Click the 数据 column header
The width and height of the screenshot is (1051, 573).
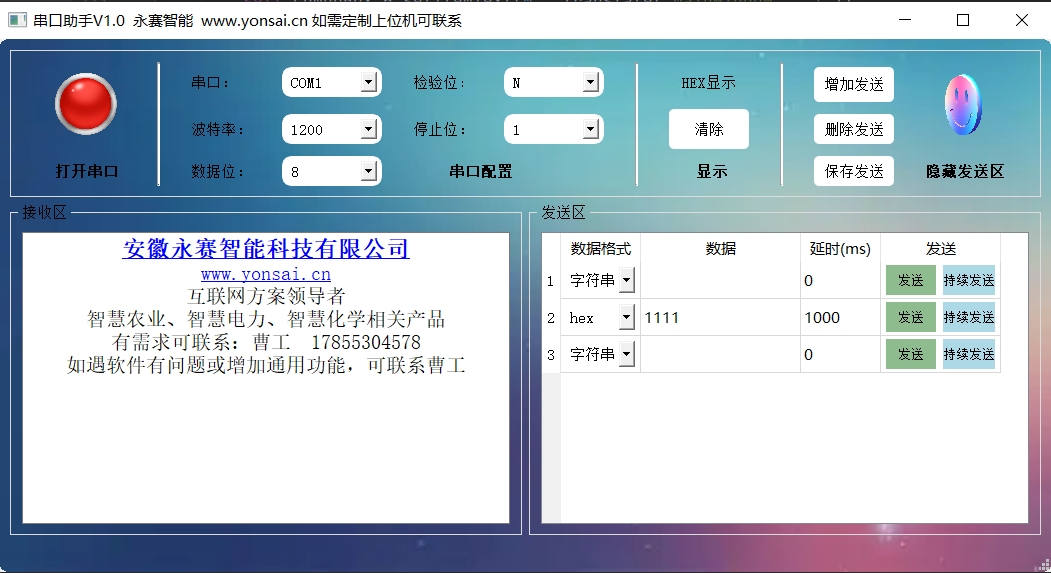(720, 249)
